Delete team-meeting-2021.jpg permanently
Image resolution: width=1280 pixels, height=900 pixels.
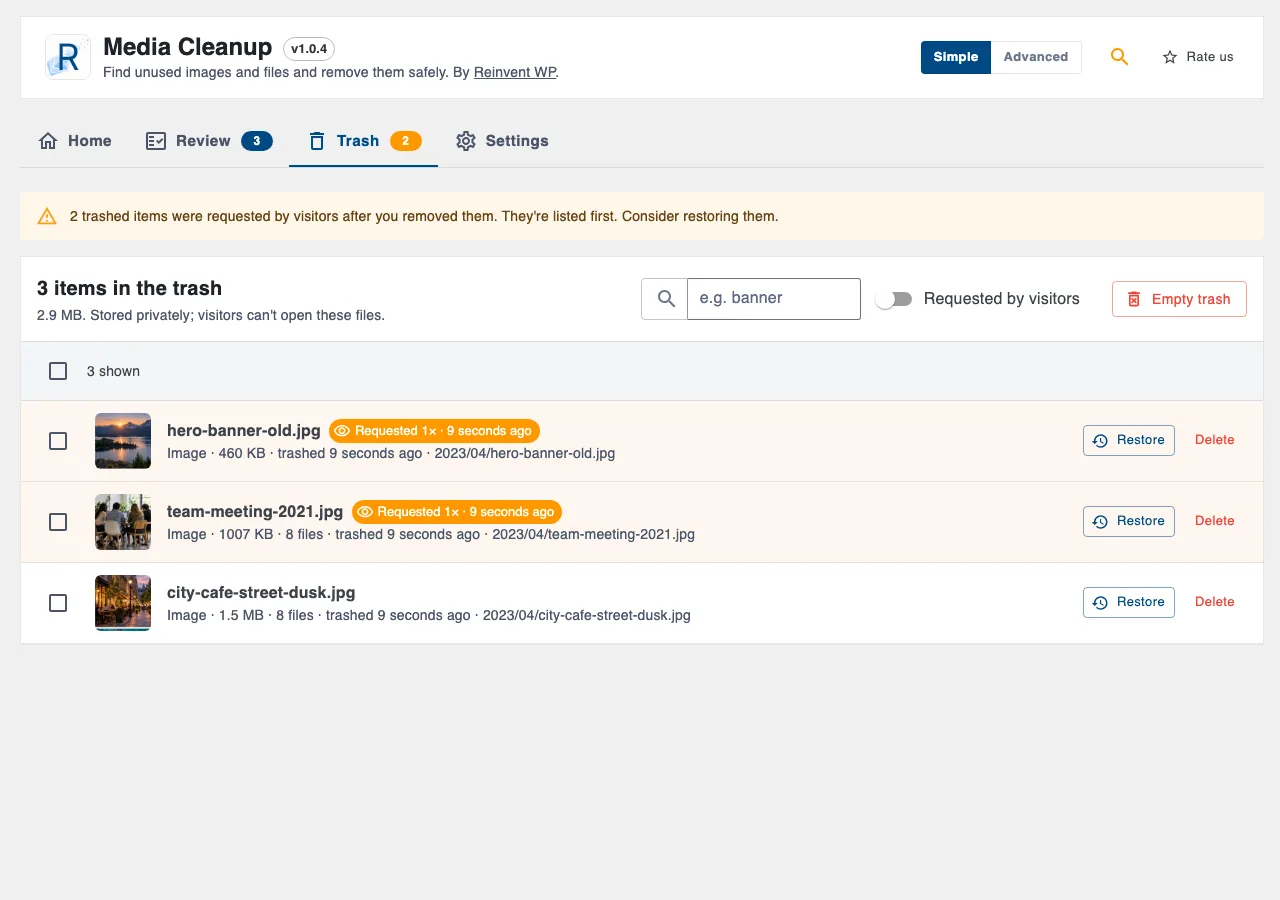point(1215,521)
